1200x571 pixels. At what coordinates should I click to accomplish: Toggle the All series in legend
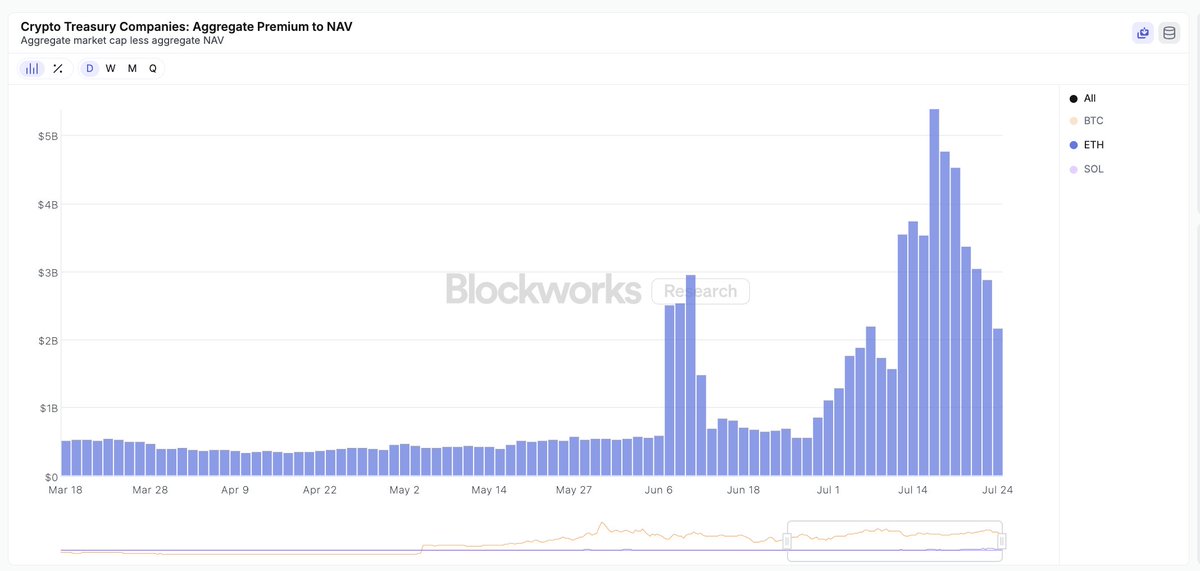click(x=1083, y=98)
